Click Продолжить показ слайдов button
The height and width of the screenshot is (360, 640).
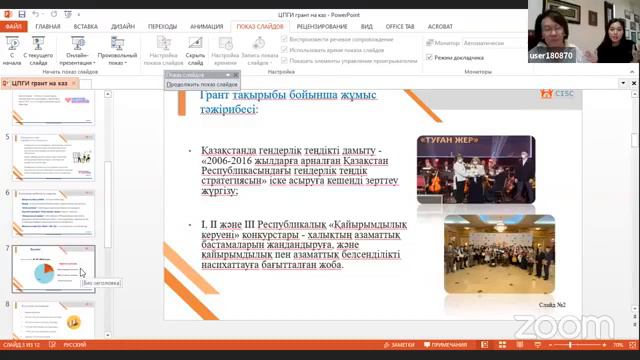202,84
